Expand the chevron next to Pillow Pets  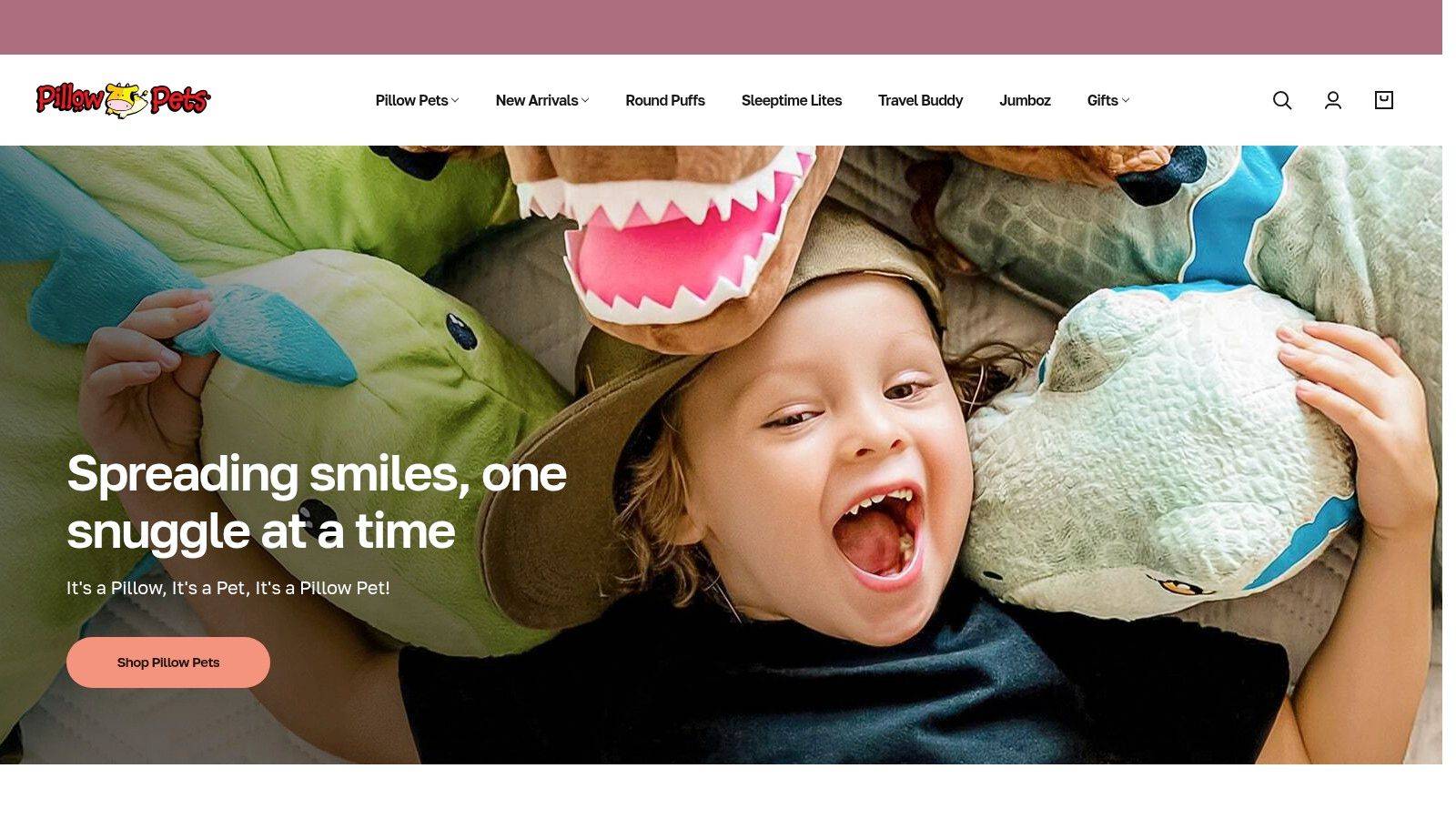(x=455, y=100)
